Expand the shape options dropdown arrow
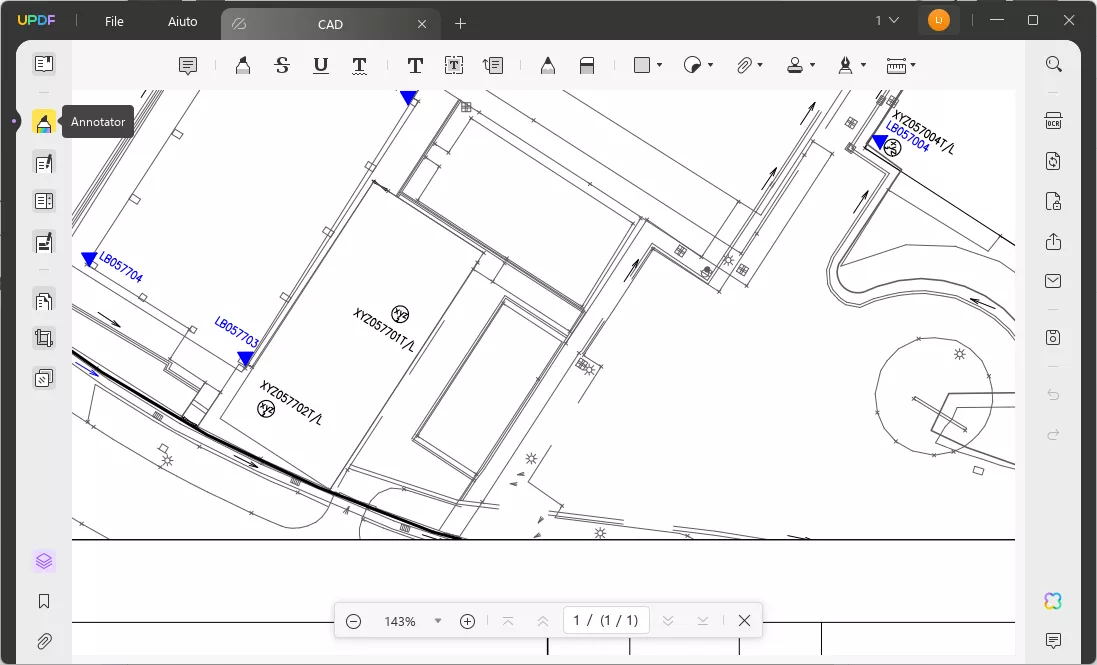The height and width of the screenshot is (665, 1097). tap(659, 66)
